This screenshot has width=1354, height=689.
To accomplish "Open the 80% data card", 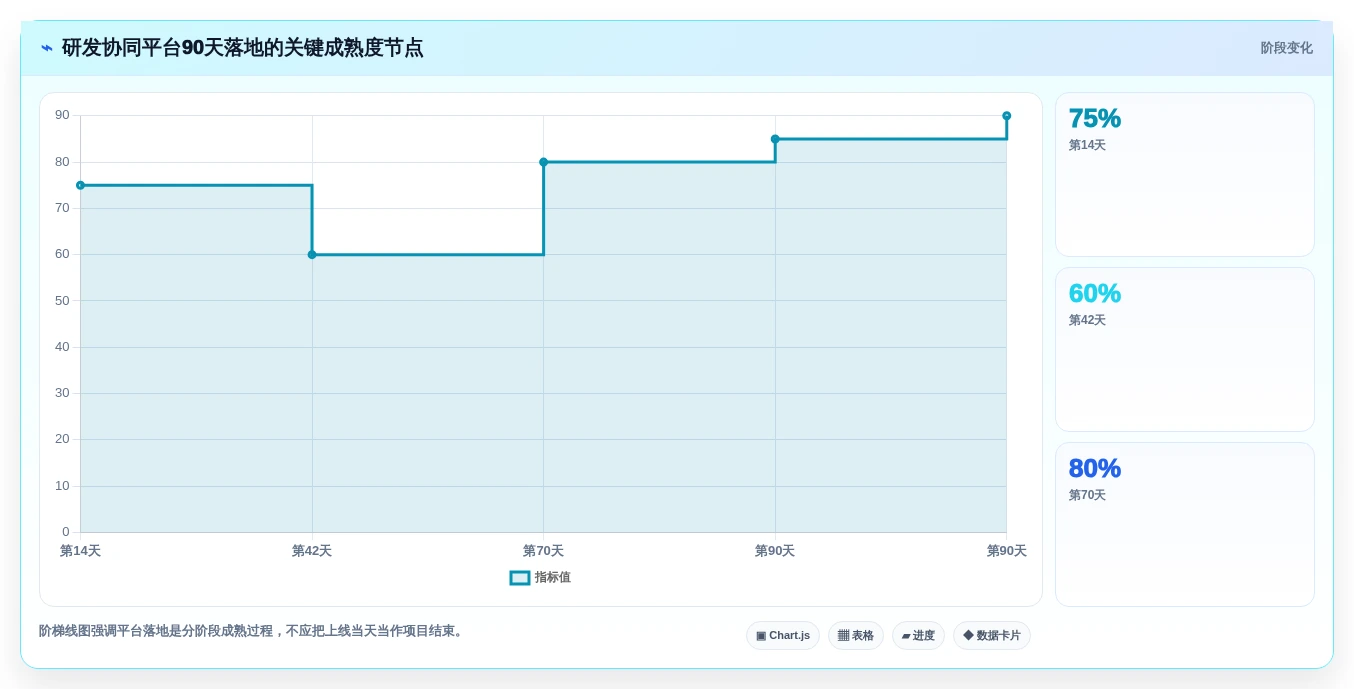I will pos(1185,524).
